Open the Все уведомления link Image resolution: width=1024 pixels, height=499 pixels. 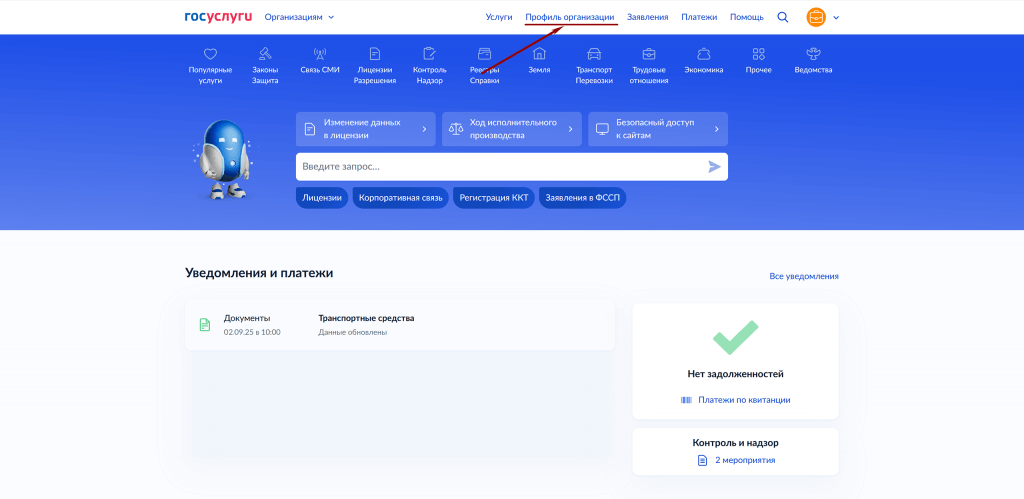(x=804, y=276)
